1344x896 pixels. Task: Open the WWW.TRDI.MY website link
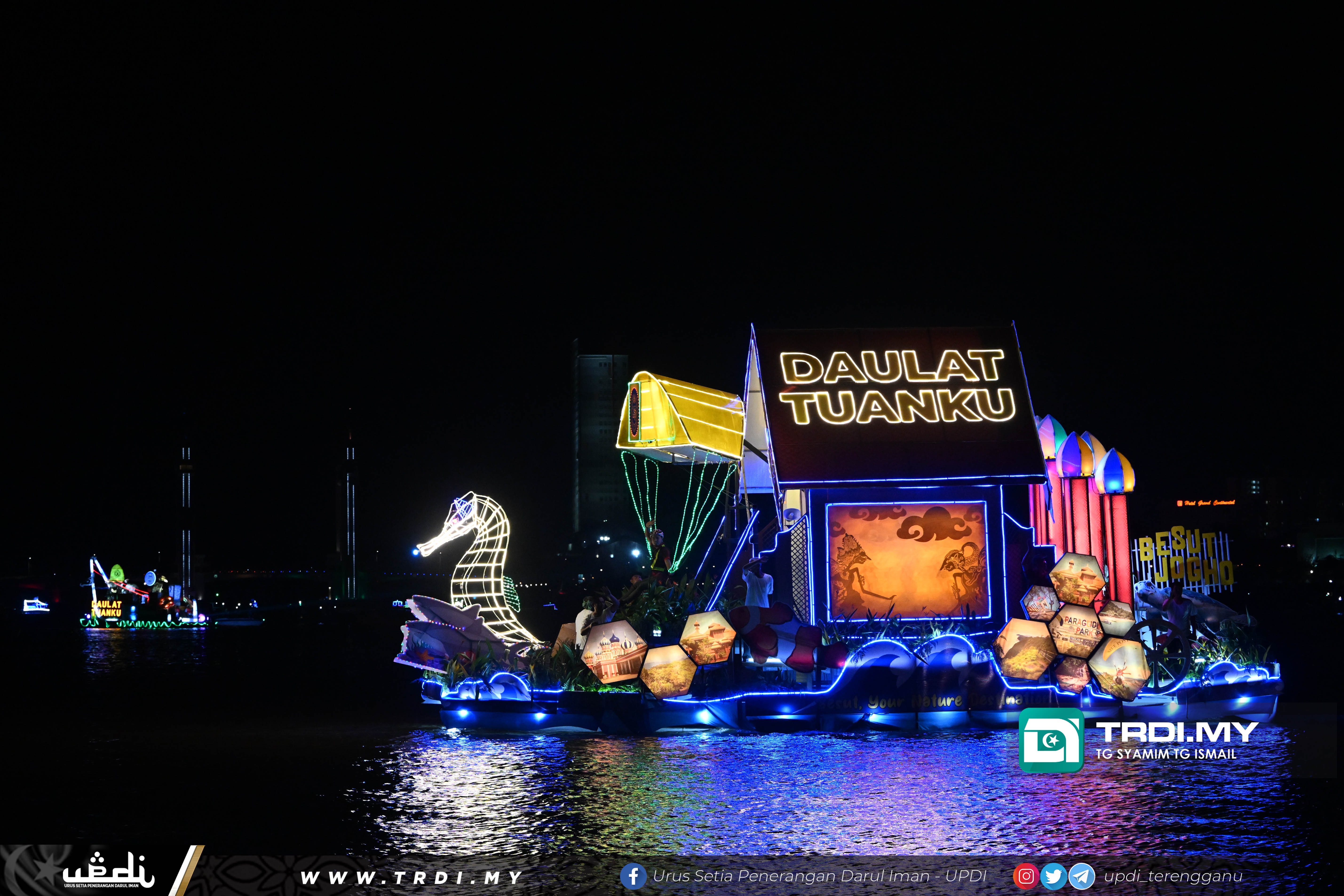(x=411, y=877)
